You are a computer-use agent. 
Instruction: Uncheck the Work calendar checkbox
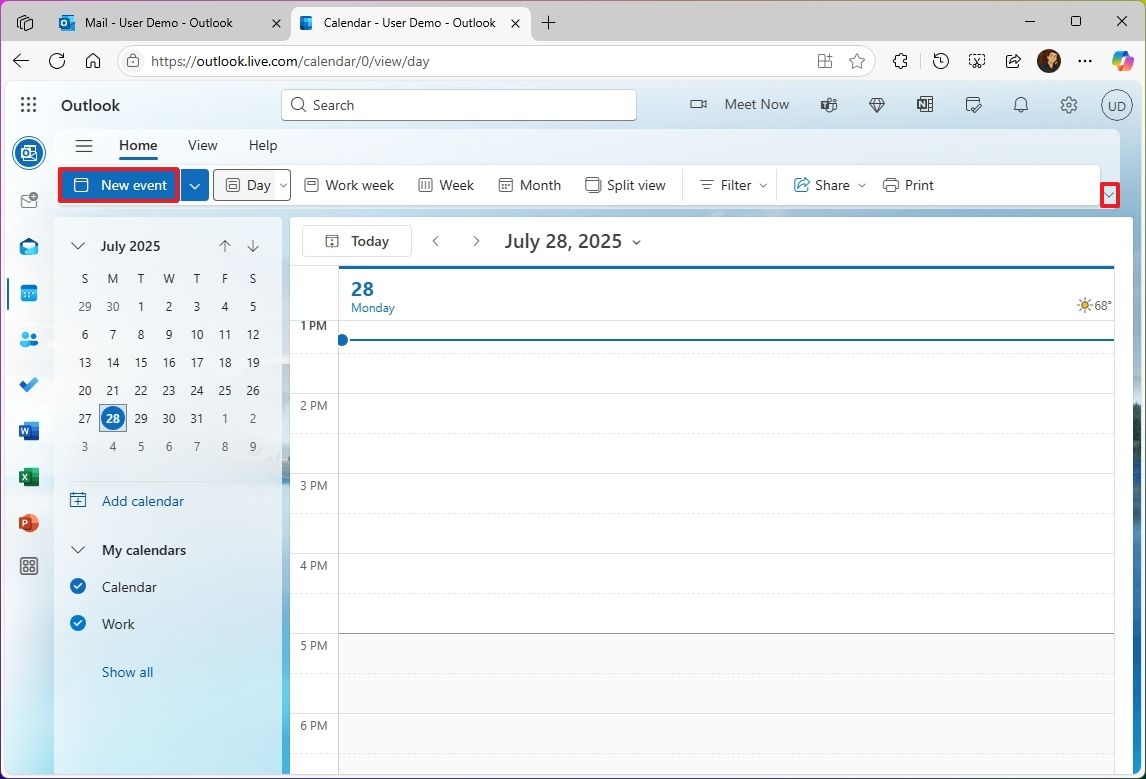[x=77, y=623]
